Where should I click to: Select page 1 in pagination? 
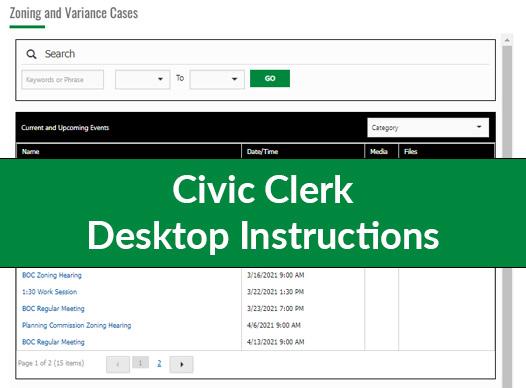(x=141, y=363)
